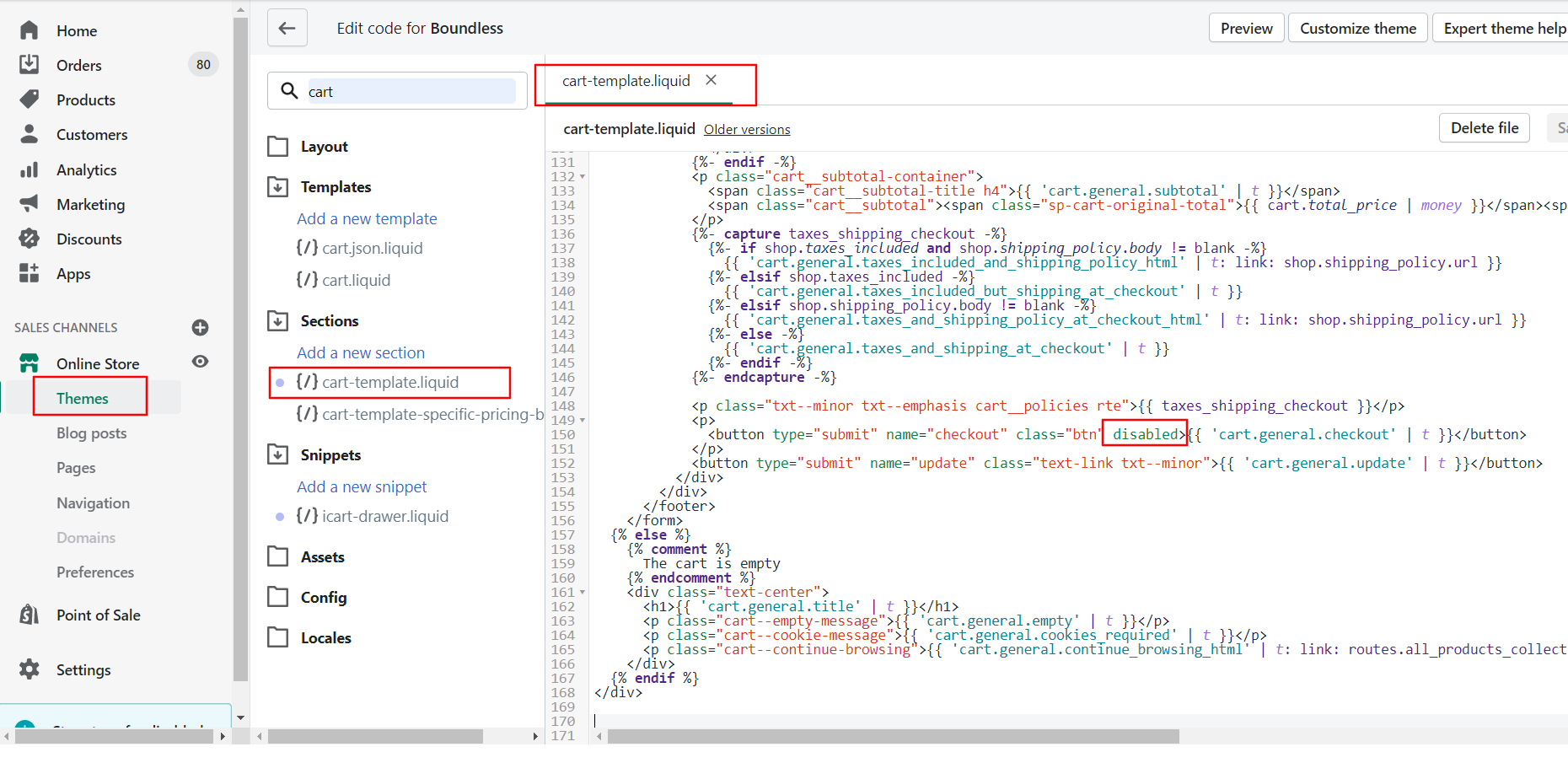
Task: Open Themes in Online Store menu
Action: (83, 398)
